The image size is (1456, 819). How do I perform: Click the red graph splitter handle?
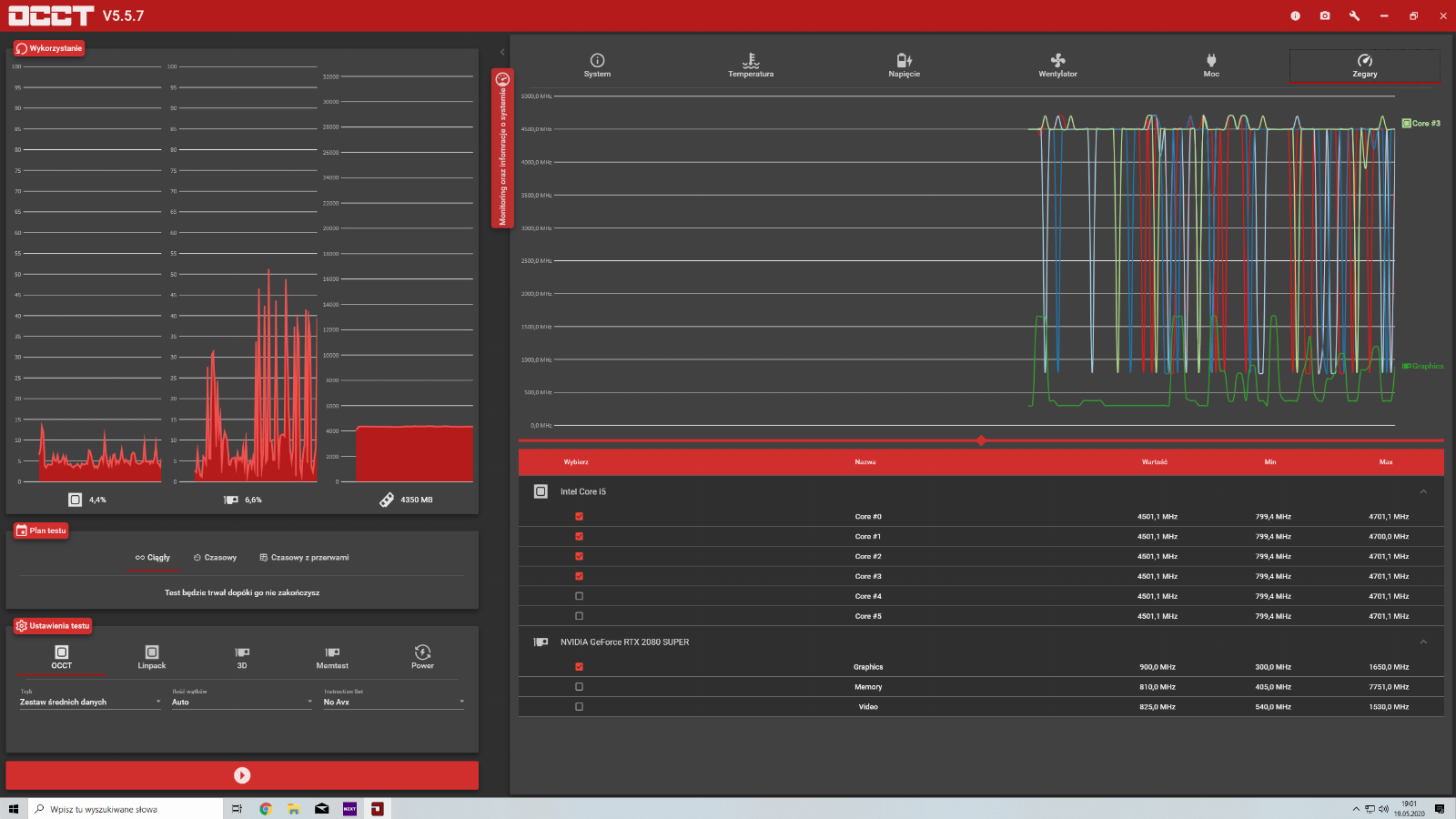click(981, 440)
